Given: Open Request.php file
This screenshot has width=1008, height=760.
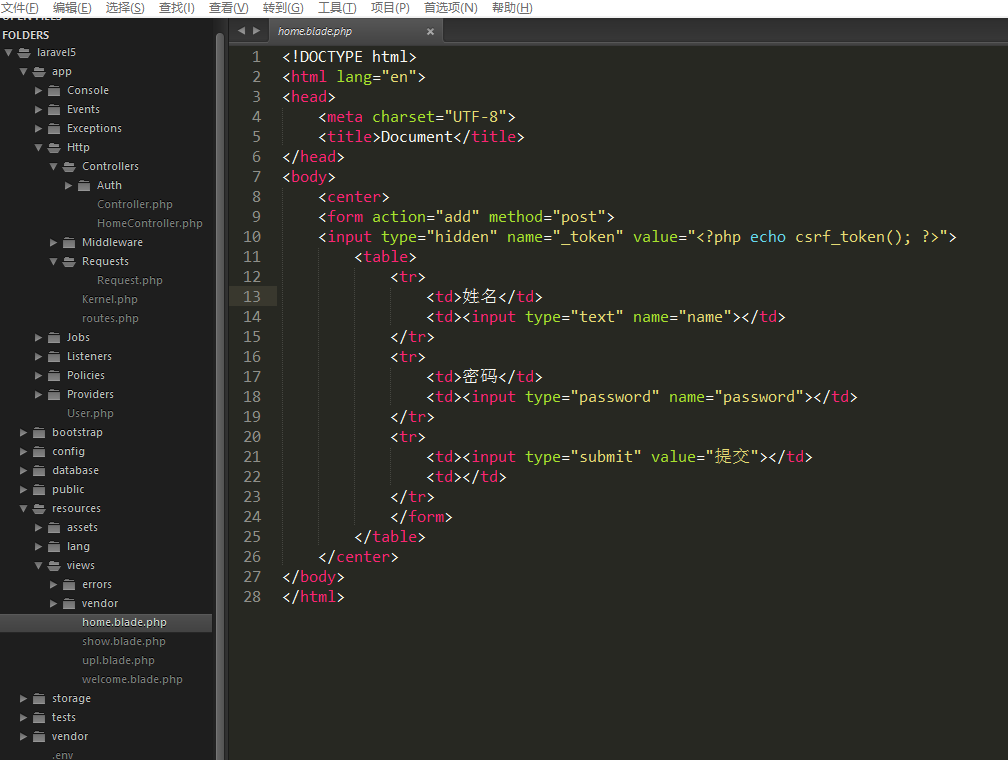Looking at the screenshot, I should click(x=130, y=280).
